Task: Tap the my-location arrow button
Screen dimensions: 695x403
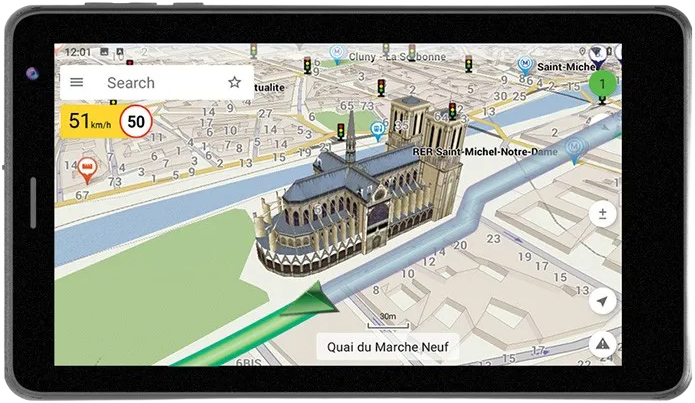Action: (x=602, y=300)
